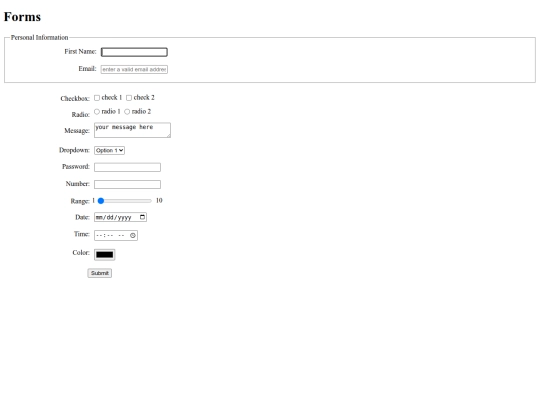Screen dimensions: 540x405
Task: Tick the check 2 checkbox
Action: click(129, 98)
